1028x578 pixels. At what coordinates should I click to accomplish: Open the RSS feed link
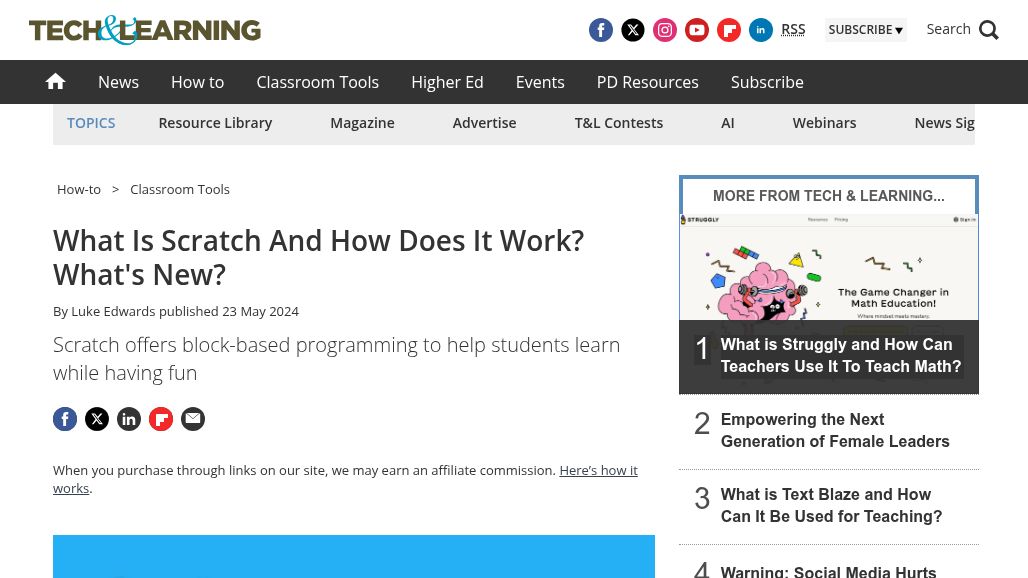coord(793,29)
